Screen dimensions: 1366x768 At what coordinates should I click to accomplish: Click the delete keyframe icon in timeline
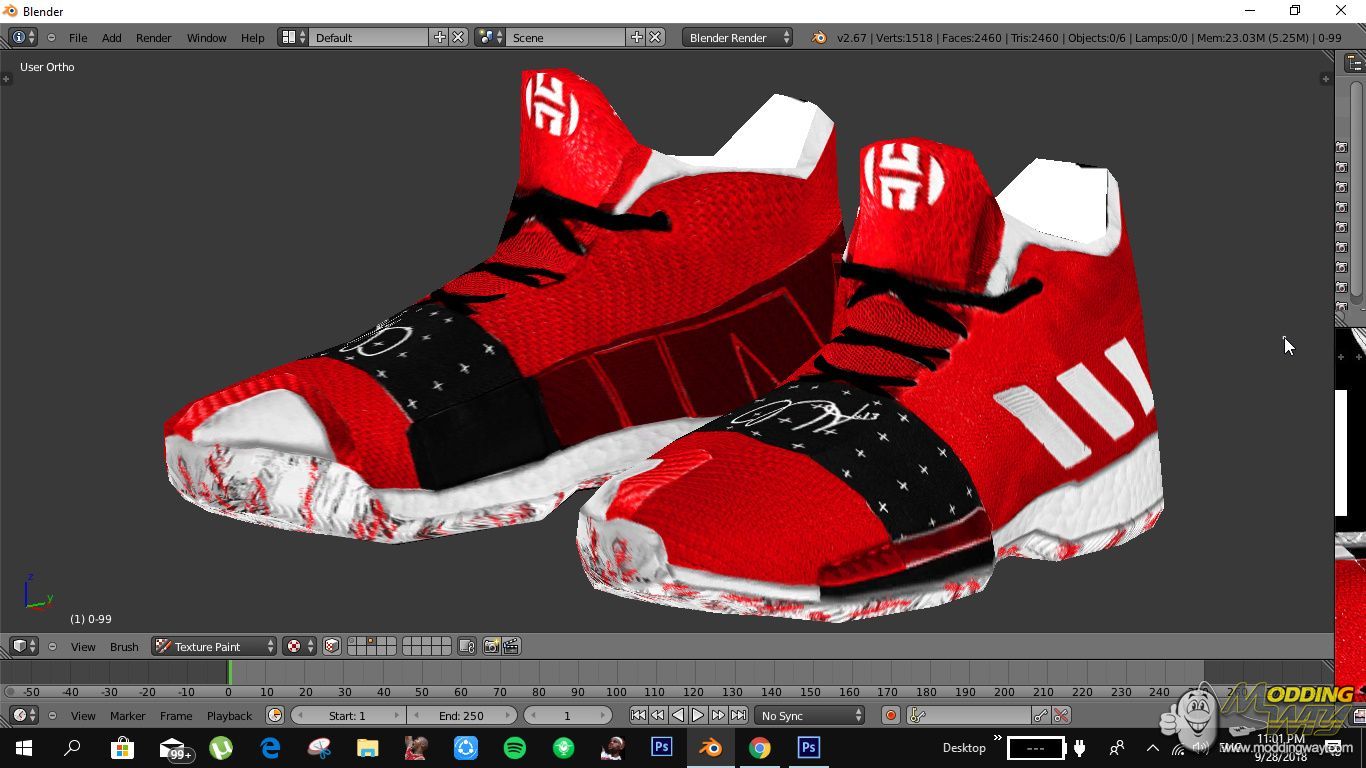(x=1061, y=715)
